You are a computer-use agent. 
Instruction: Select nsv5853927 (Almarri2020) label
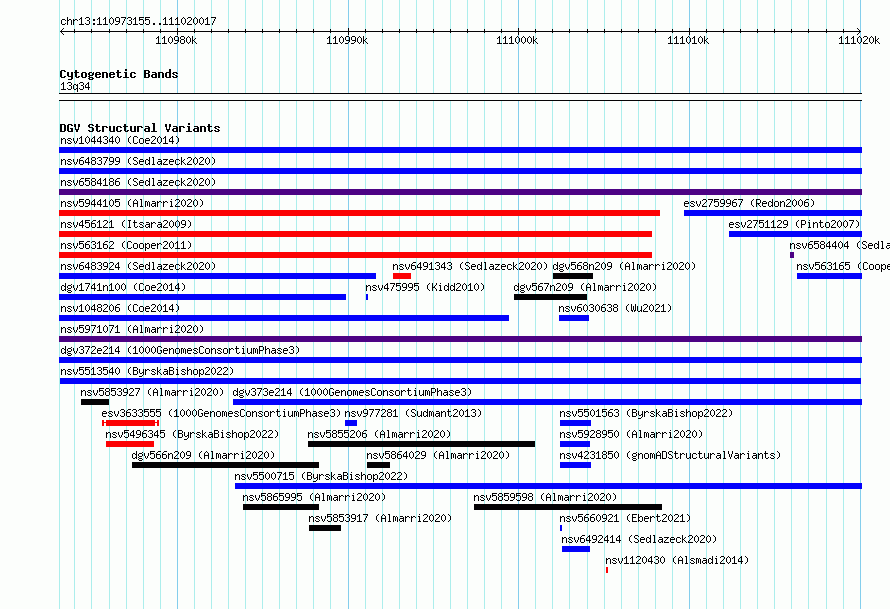pyautogui.click(x=152, y=392)
